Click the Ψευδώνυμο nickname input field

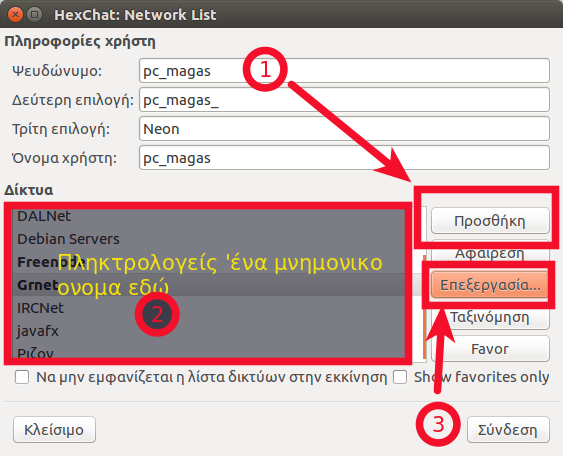click(344, 71)
